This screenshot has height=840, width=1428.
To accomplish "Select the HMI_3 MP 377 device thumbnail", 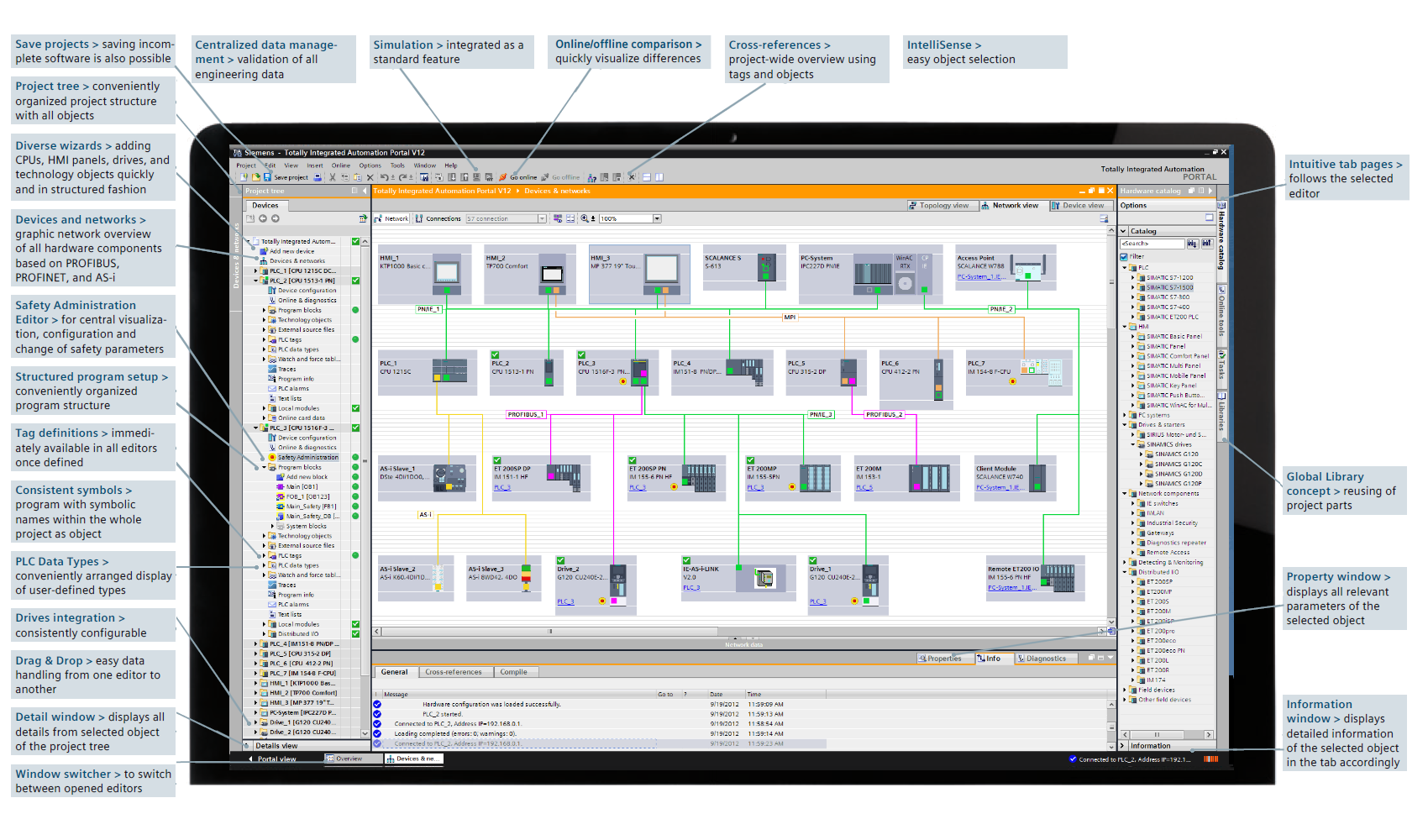I will 639,275.
